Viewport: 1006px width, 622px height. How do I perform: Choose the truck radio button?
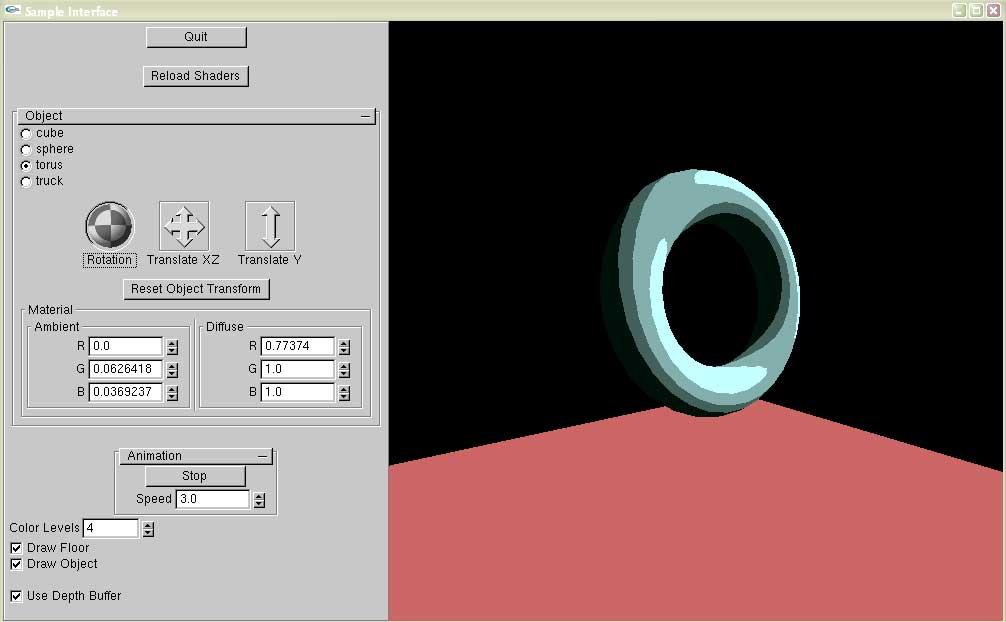[x=26, y=181]
